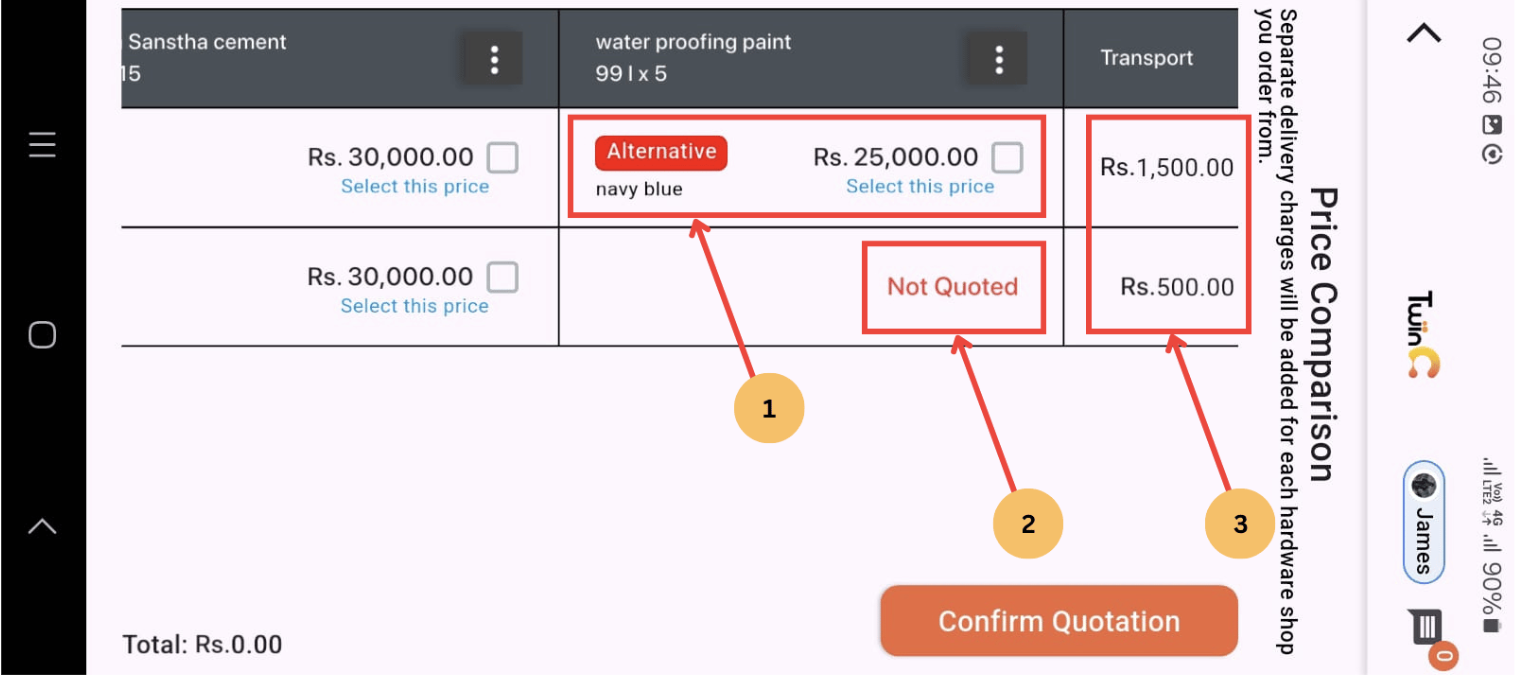Tap the Not Quoted cell
The height and width of the screenshot is (676, 1516).
coord(953,287)
